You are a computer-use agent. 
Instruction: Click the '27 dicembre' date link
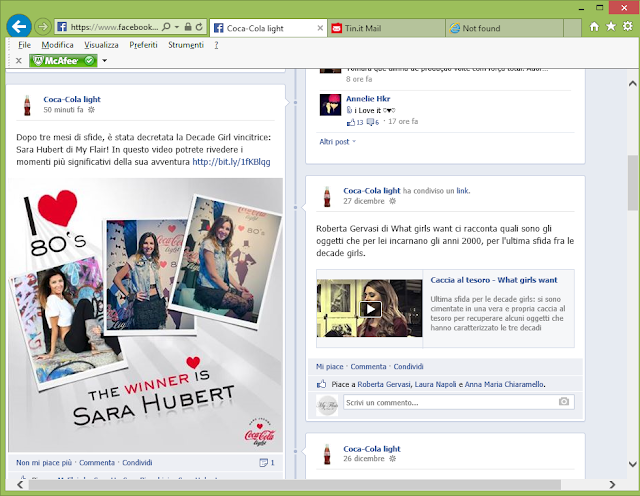click(x=364, y=201)
